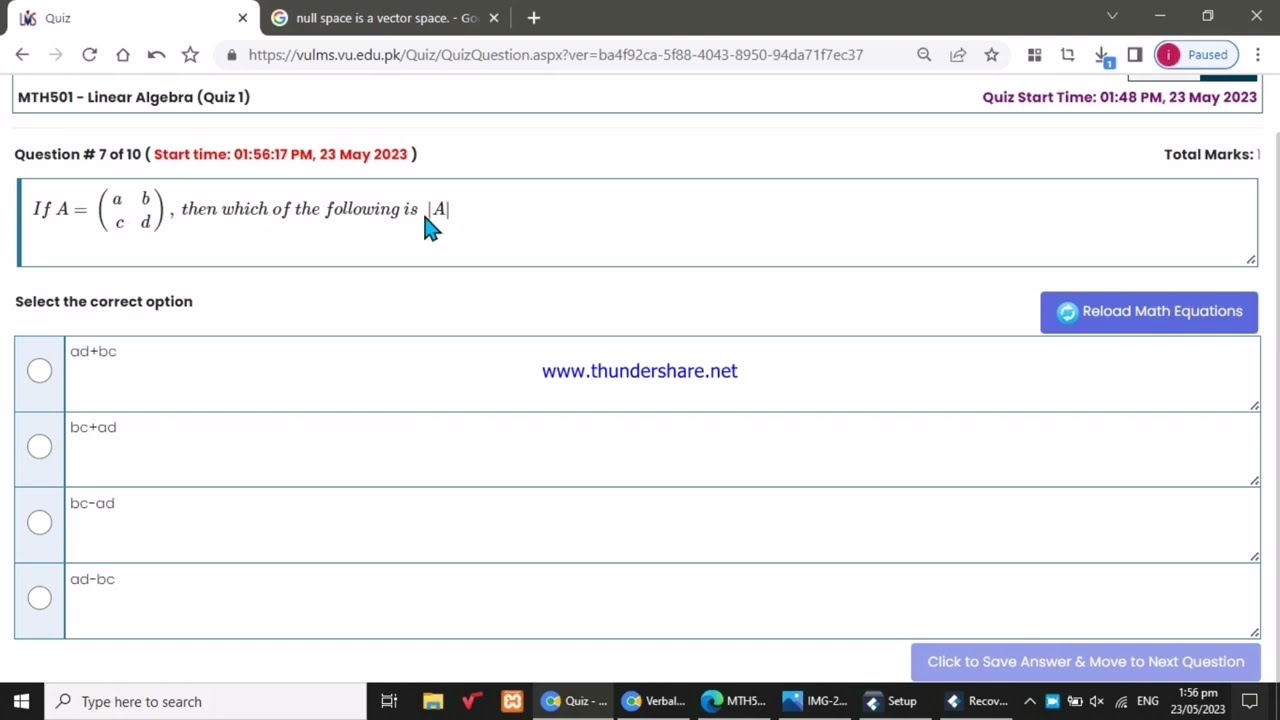This screenshot has width=1280, height=720.
Task: Open the browser home page
Action: tap(122, 55)
